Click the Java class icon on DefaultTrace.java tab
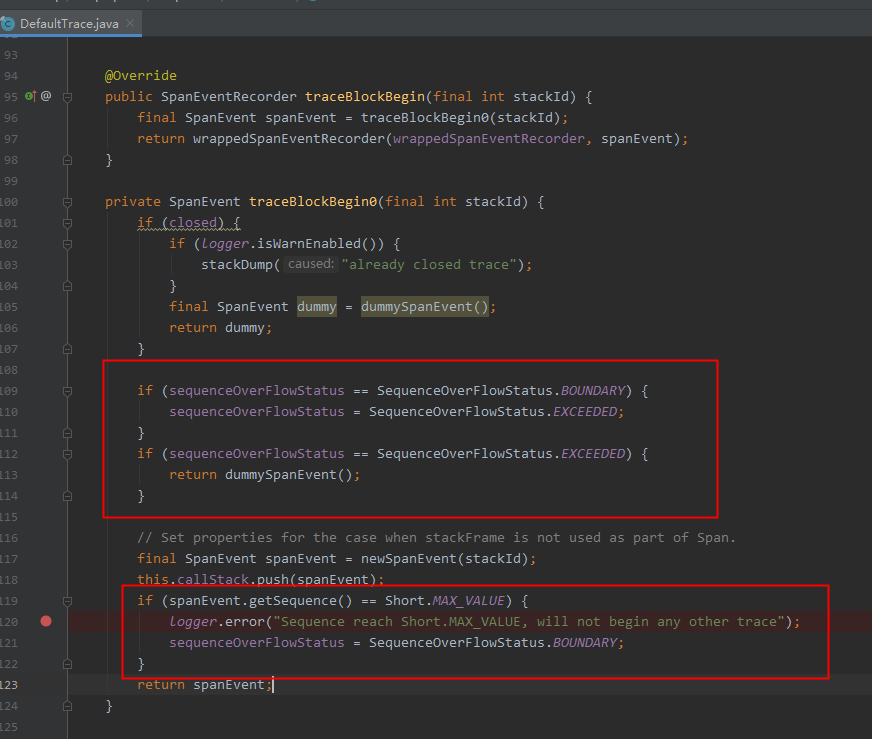This screenshot has height=739, width=872. [x=8, y=24]
